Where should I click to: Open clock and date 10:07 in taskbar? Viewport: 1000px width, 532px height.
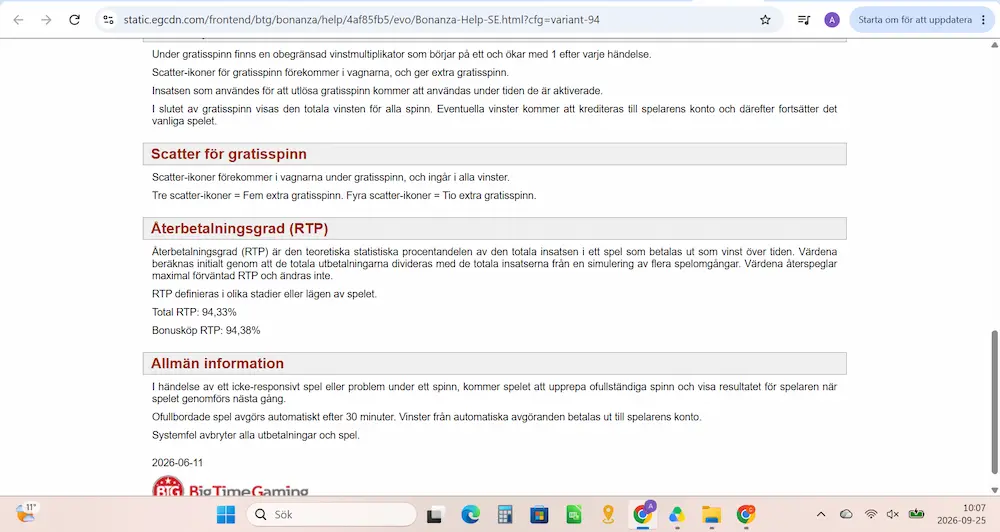961,514
